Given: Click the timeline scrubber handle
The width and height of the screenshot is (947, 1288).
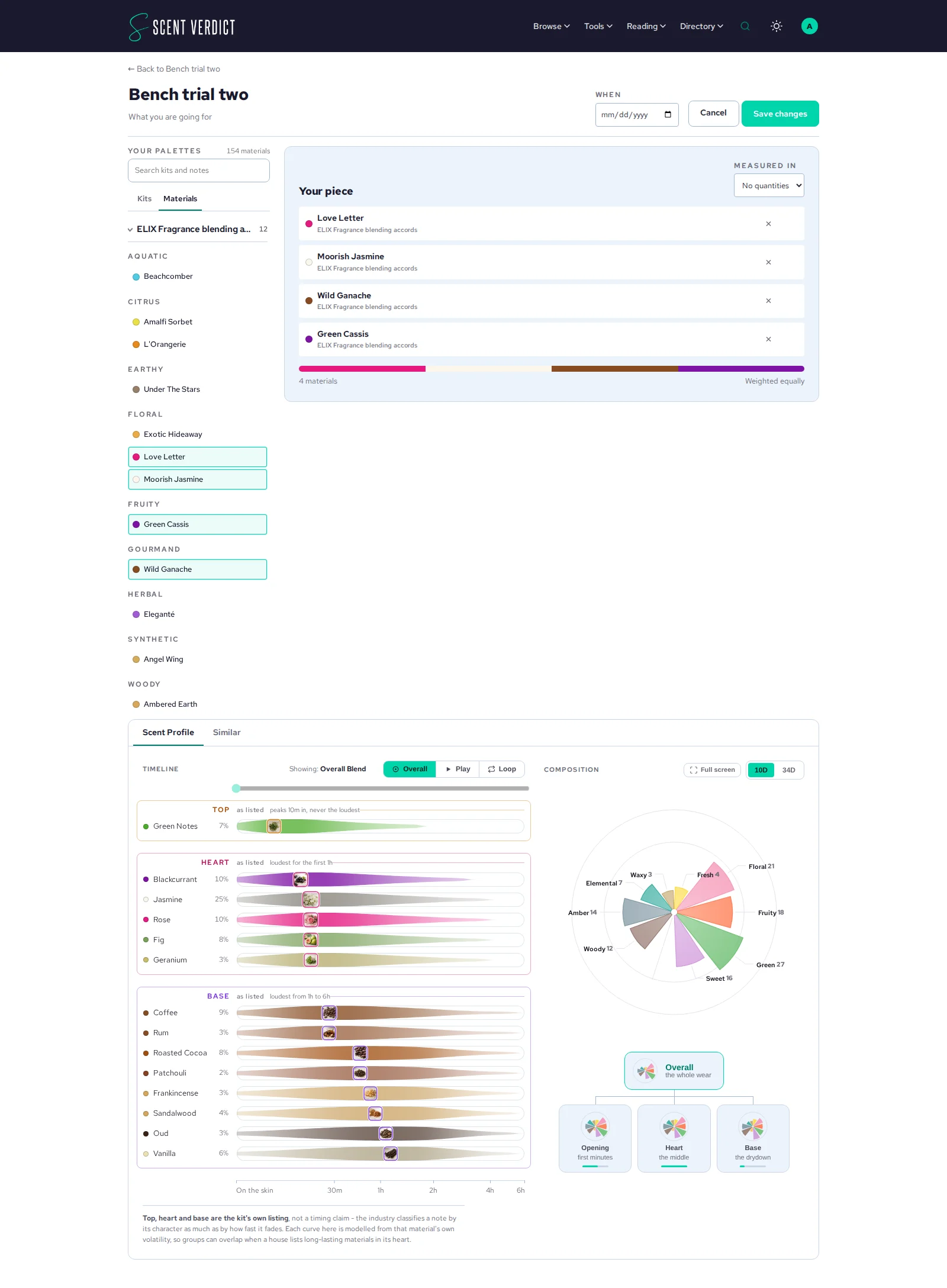Looking at the screenshot, I should [x=236, y=788].
